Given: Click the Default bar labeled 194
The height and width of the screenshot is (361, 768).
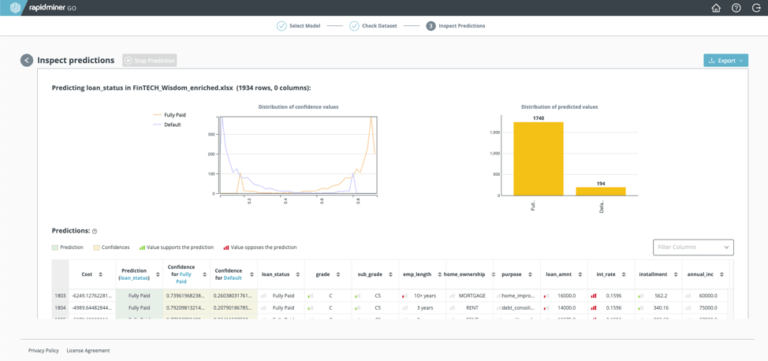Looking at the screenshot, I should (x=600, y=191).
